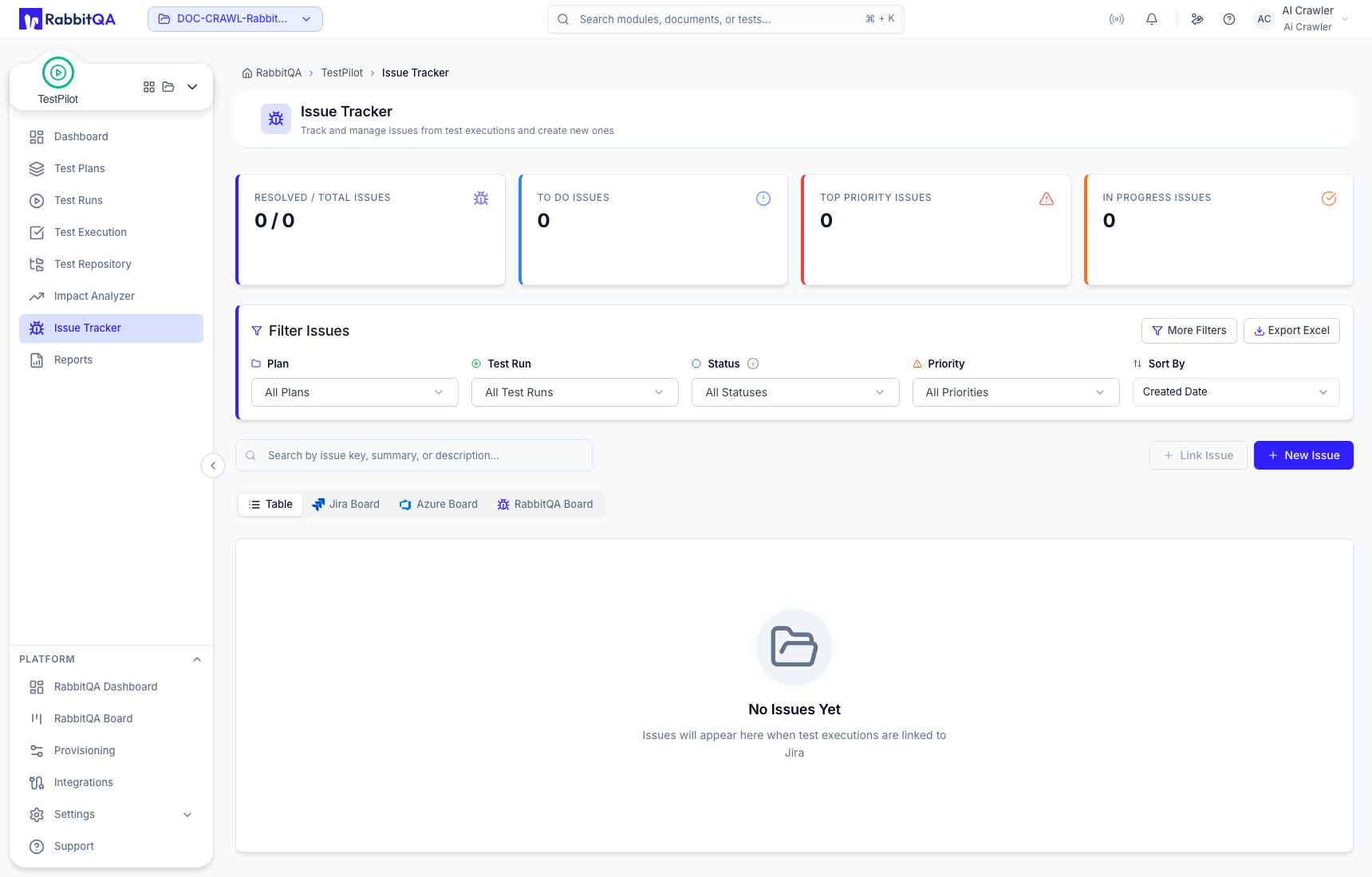Collapse the sidebar with the round arrow button
This screenshot has width=1372, height=877.
pos(213,466)
